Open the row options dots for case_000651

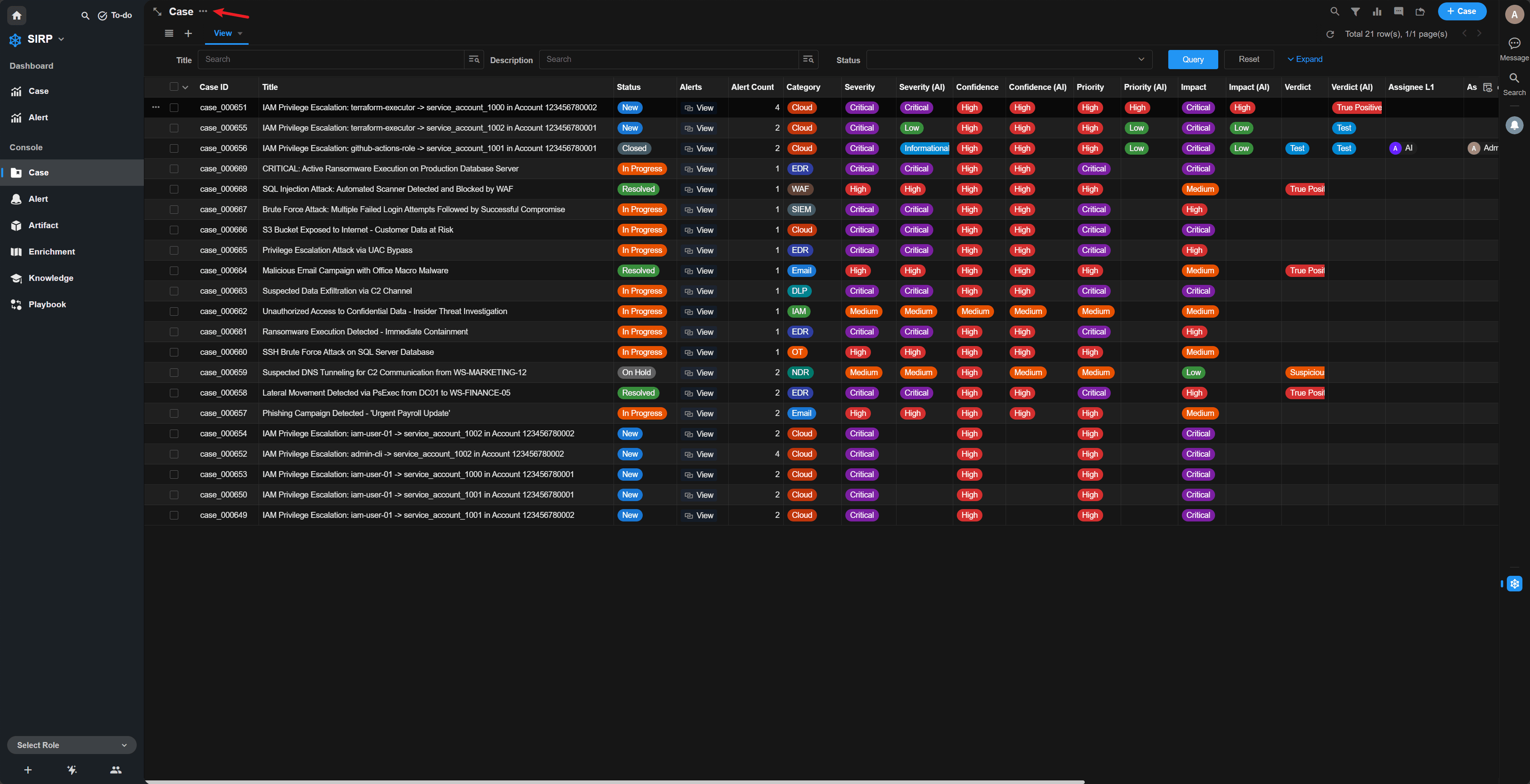click(x=155, y=107)
